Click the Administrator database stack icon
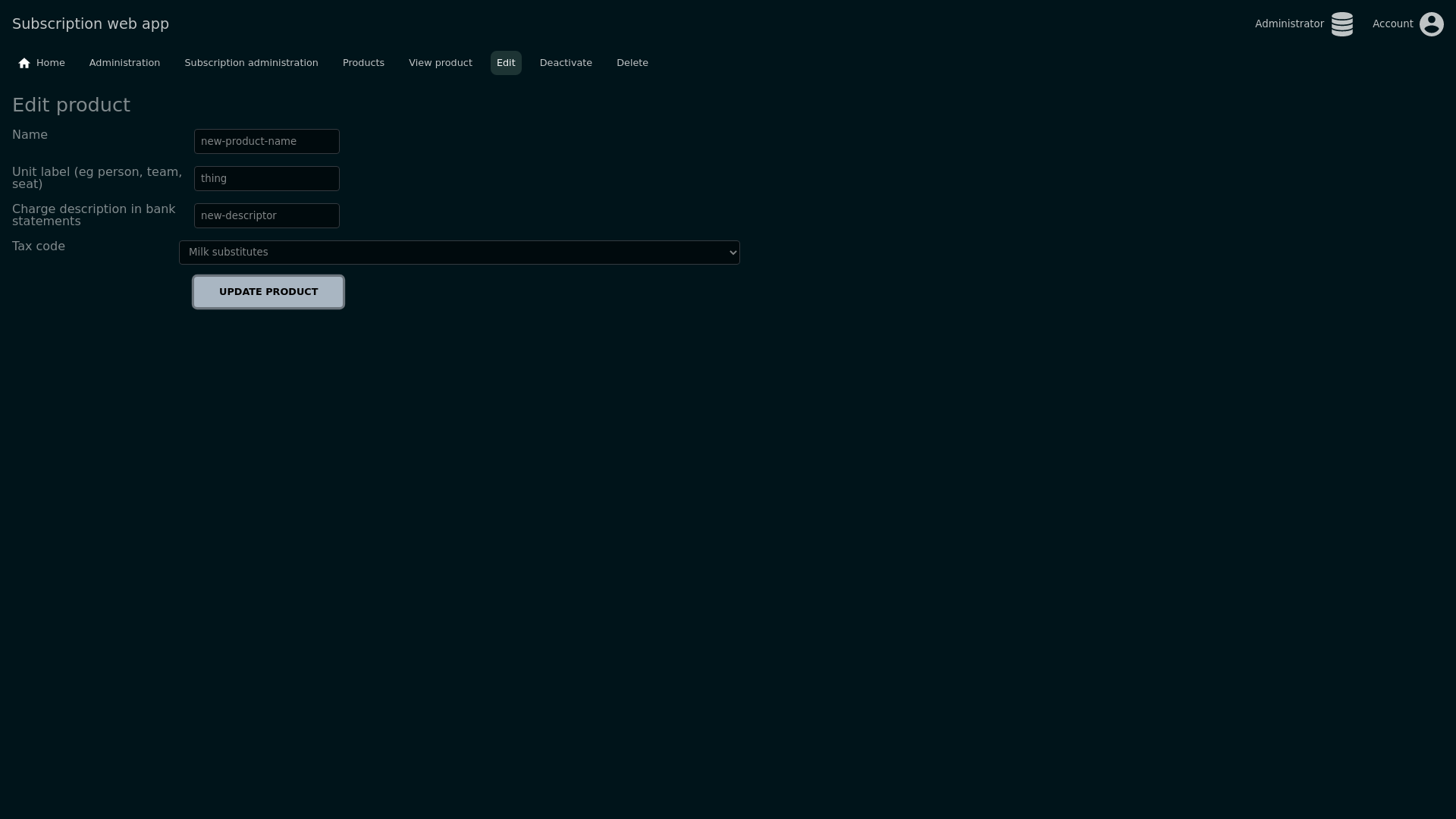 coord(1341,24)
